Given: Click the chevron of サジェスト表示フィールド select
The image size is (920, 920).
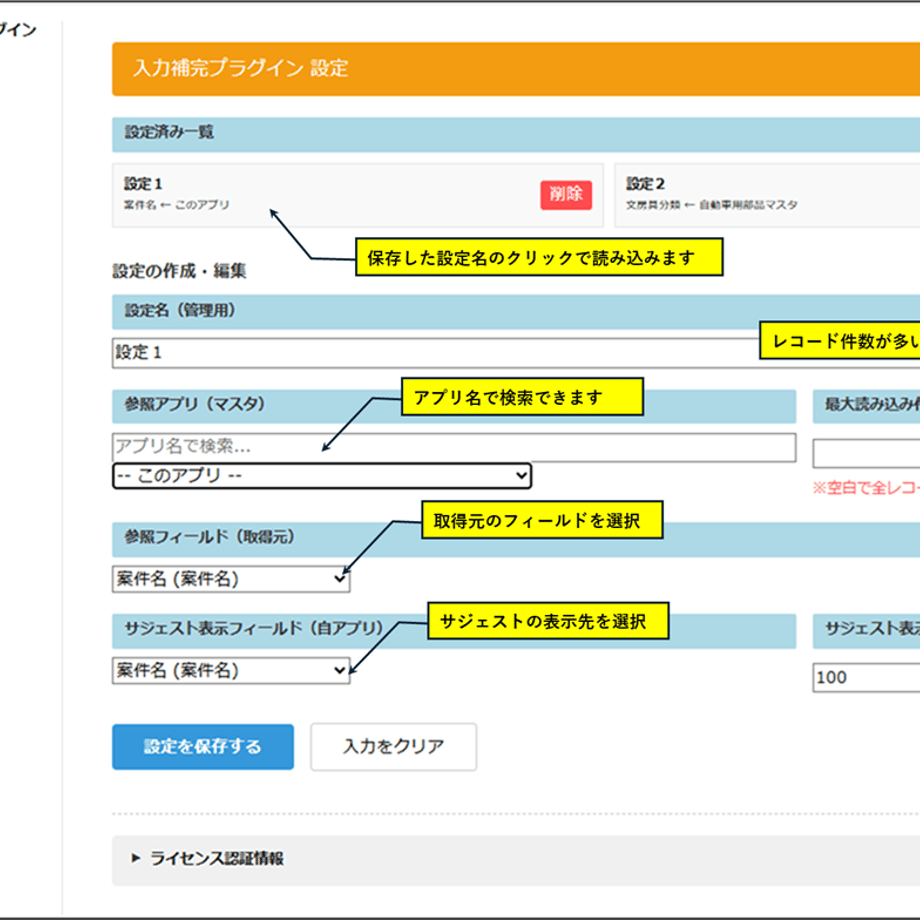Looking at the screenshot, I should pos(340,671).
